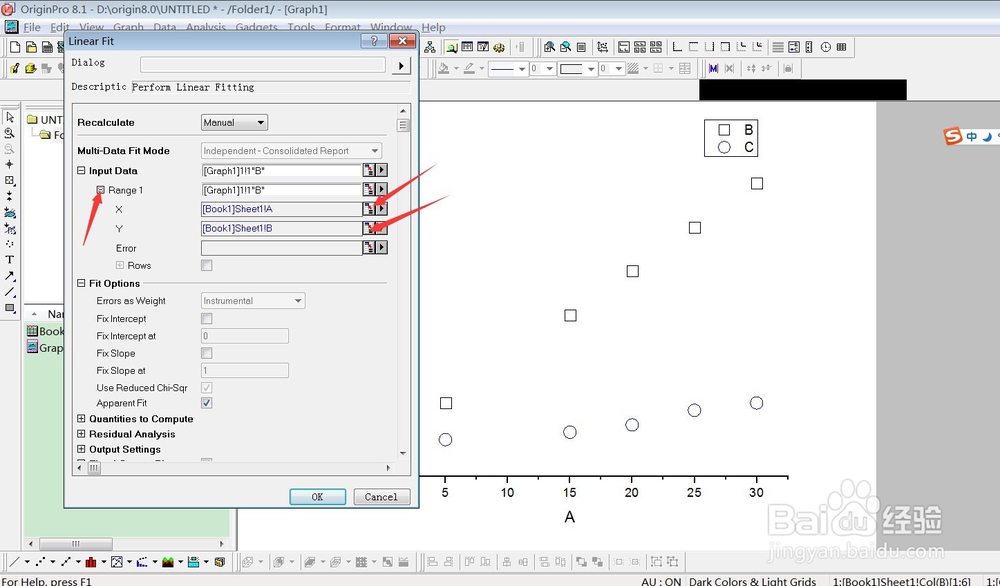The height and width of the screenshot is (586, 1000).
Task: Enable the Fix Intercept checkbox
Action: [207, 318]
